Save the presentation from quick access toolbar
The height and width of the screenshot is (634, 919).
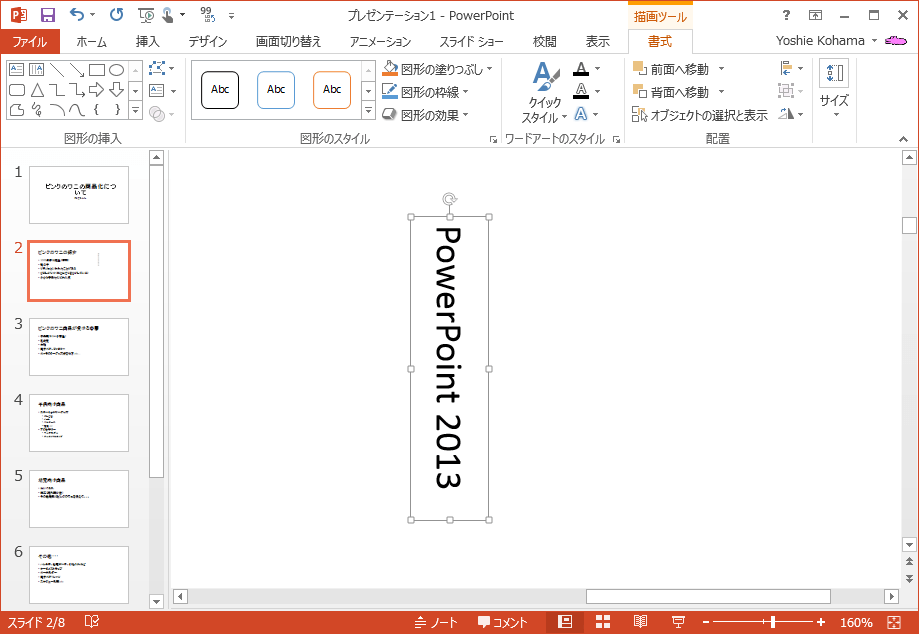[x=47, y=15]
